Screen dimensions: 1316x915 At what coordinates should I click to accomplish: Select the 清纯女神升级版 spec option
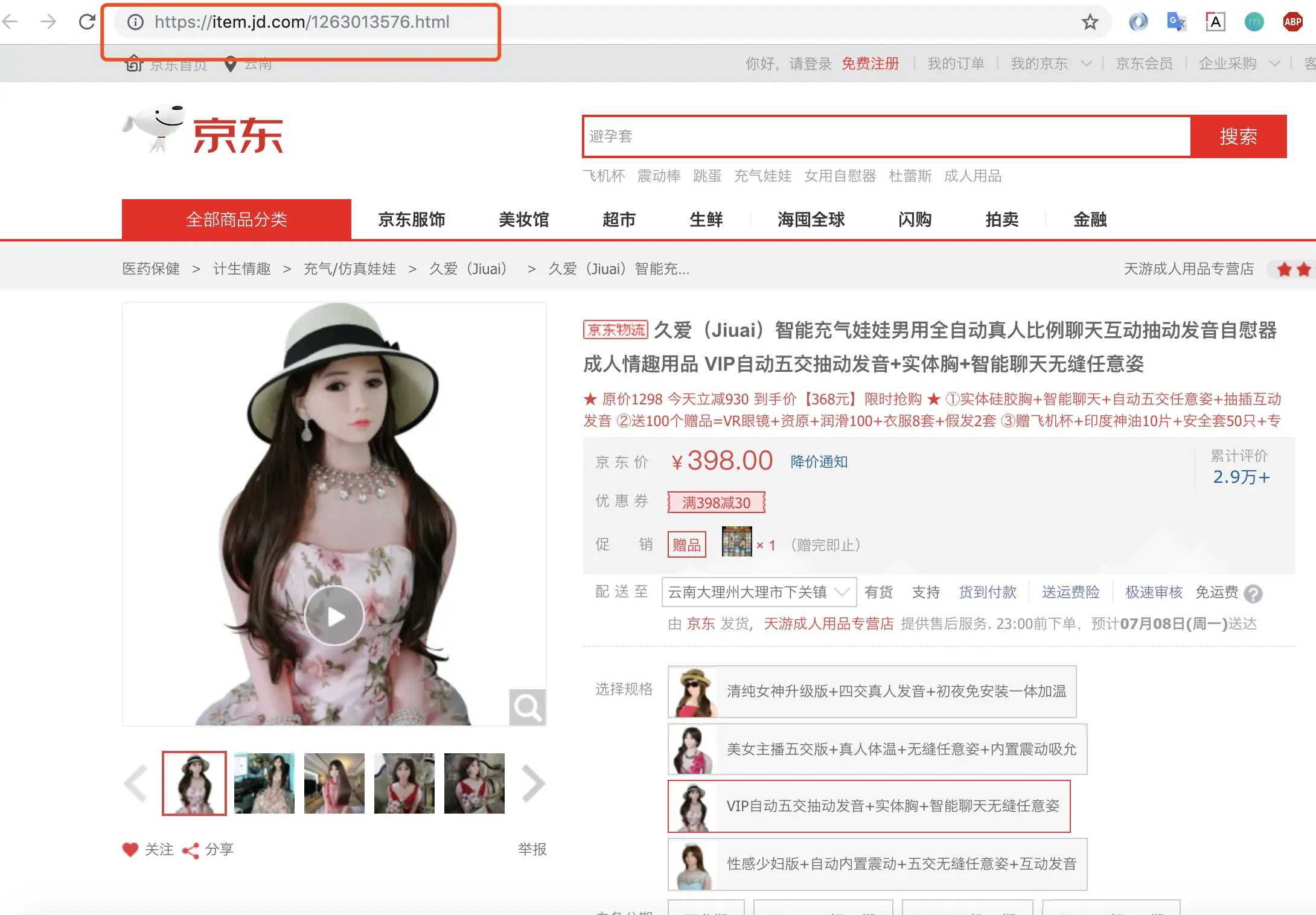click(872, 692)
